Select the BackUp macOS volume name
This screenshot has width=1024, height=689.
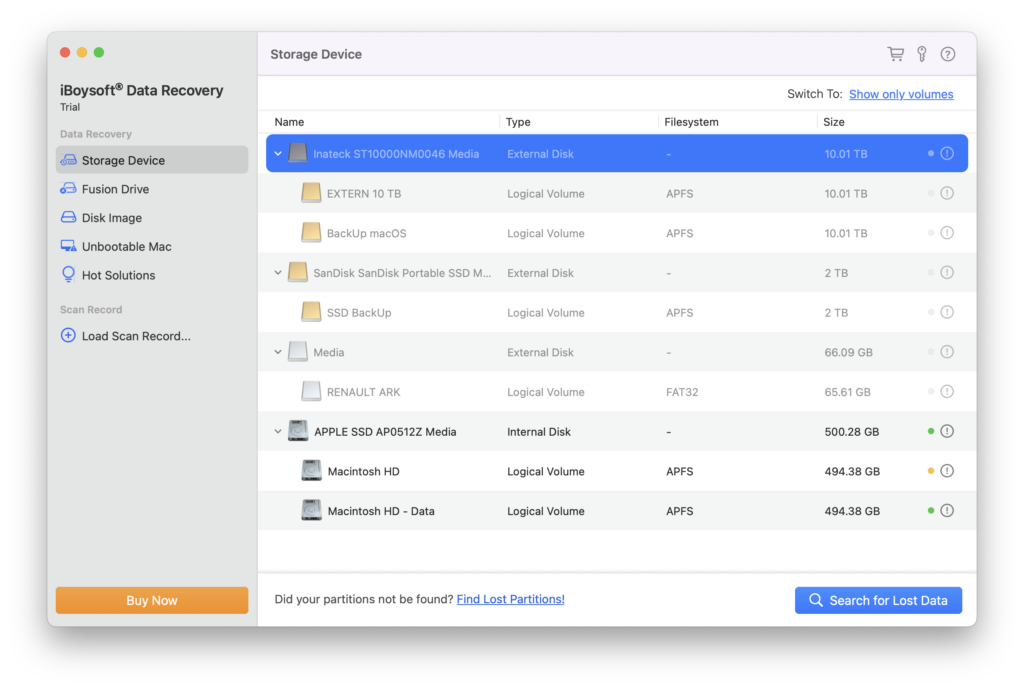[366, 233]
